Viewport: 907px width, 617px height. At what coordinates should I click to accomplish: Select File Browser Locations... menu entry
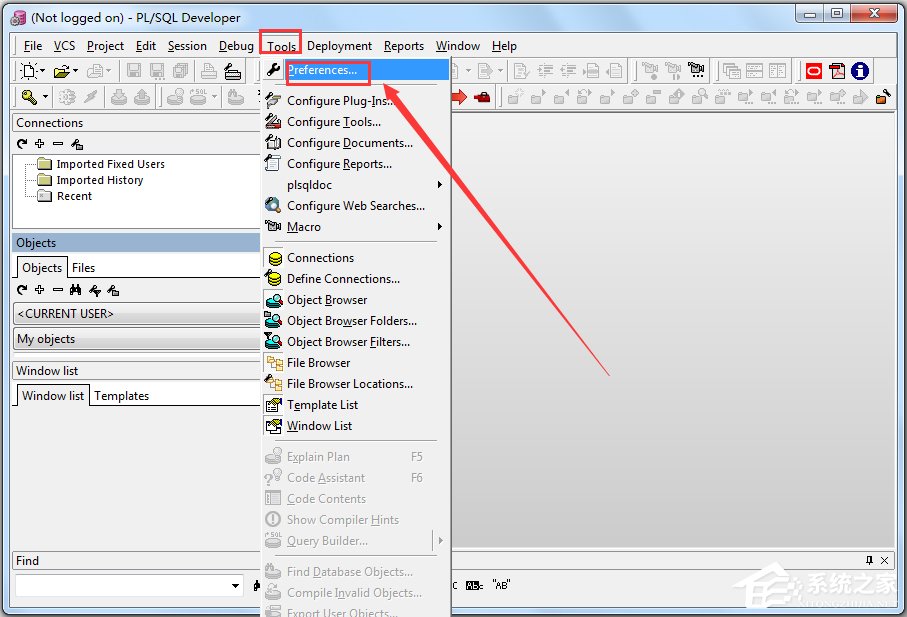[356, 384]
